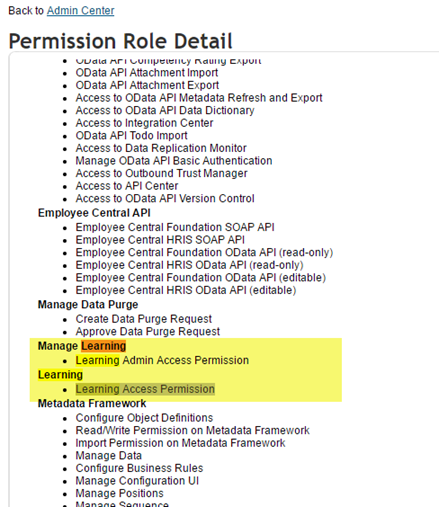
Task: Click Learning Admin Access Permission entry
Action: (x=162, y=360)
